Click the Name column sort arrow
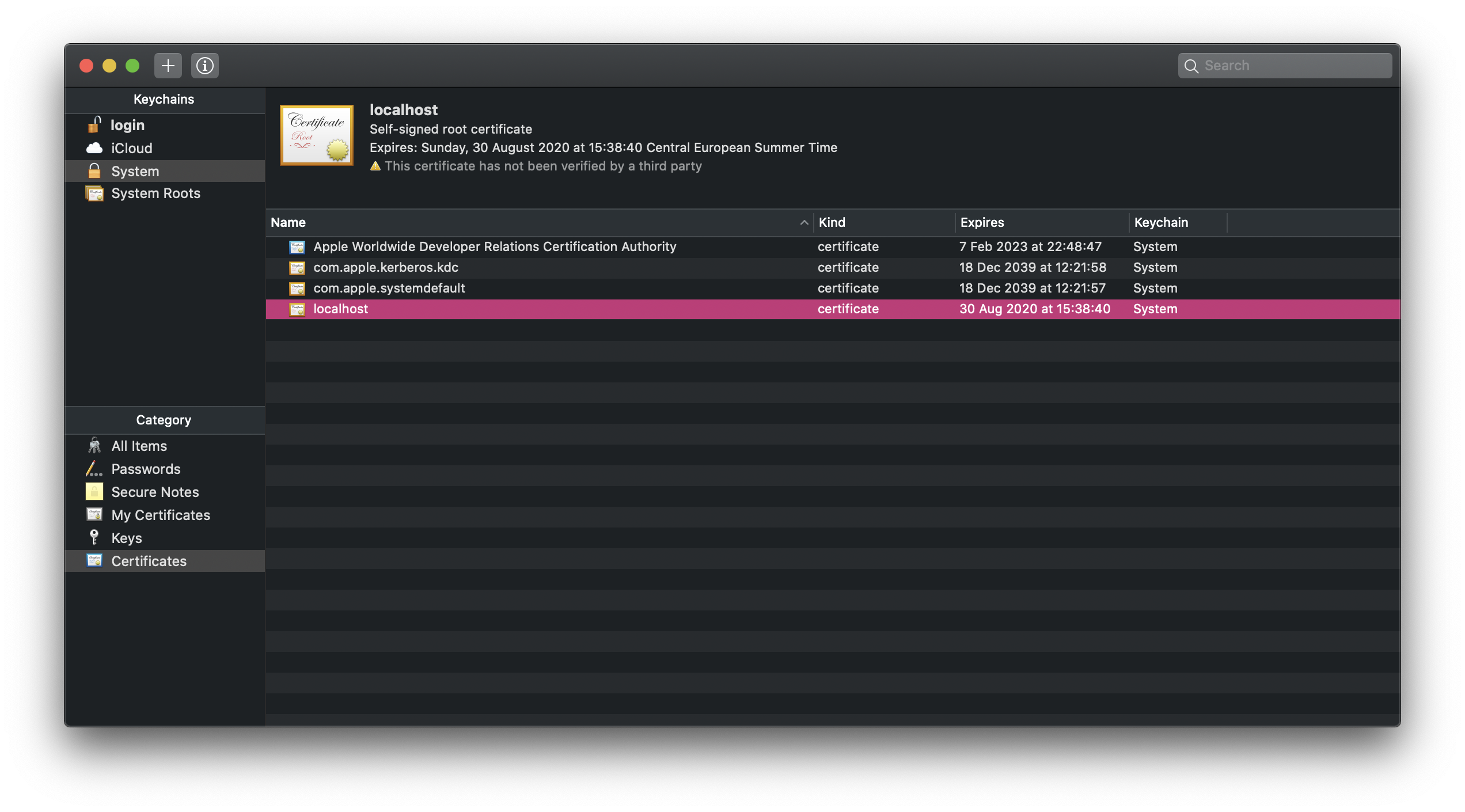Screen dimensions: 1465x812 (x=804, y=223)
